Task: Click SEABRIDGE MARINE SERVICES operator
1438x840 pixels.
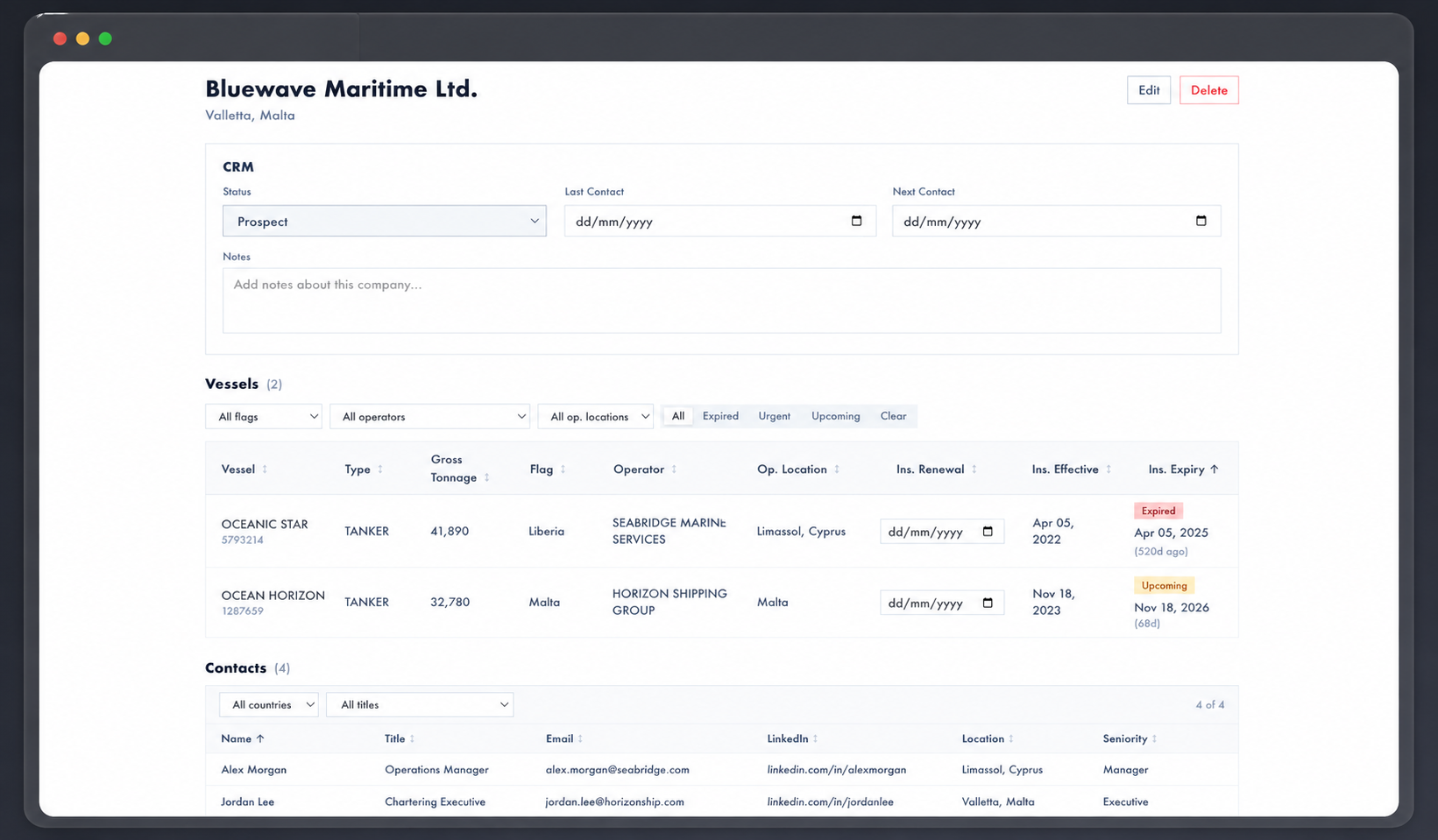Action: pos(669,531)
